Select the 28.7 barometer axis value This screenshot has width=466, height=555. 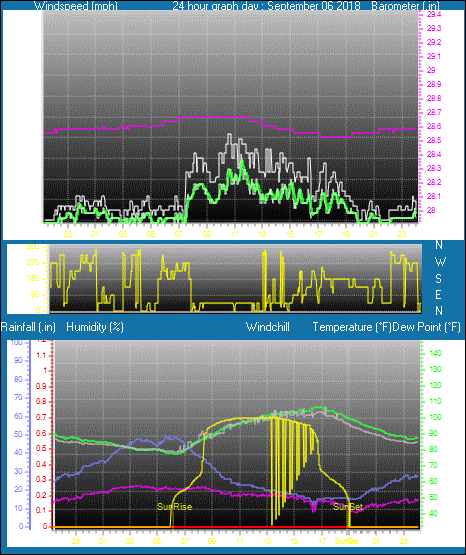434,112
